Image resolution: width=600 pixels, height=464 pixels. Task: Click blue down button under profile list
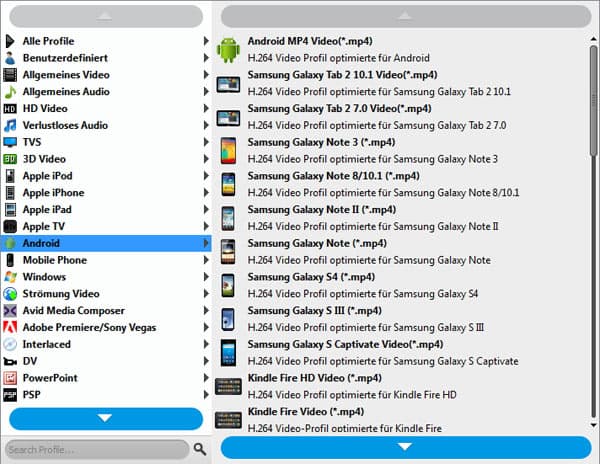coord(406,447)
